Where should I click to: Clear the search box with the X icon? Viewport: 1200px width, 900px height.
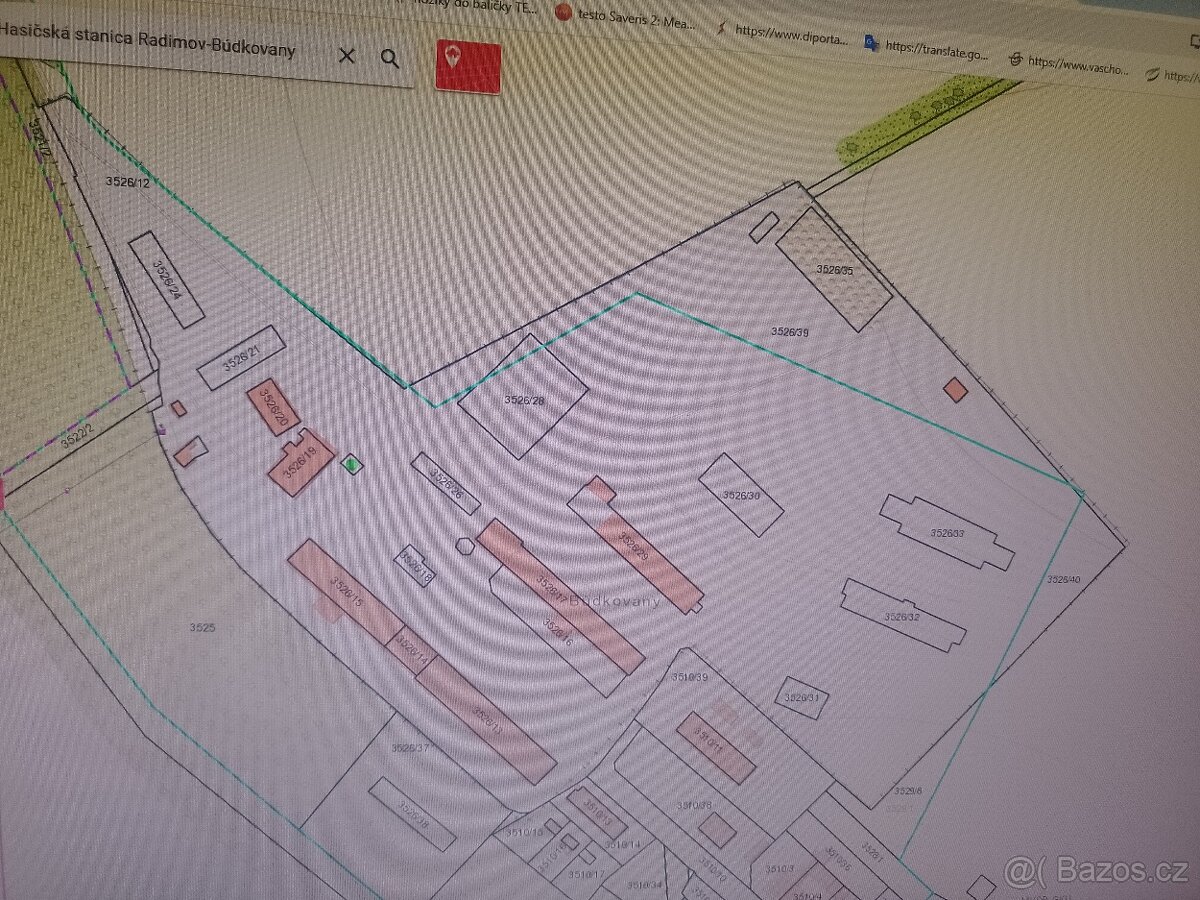346,56
